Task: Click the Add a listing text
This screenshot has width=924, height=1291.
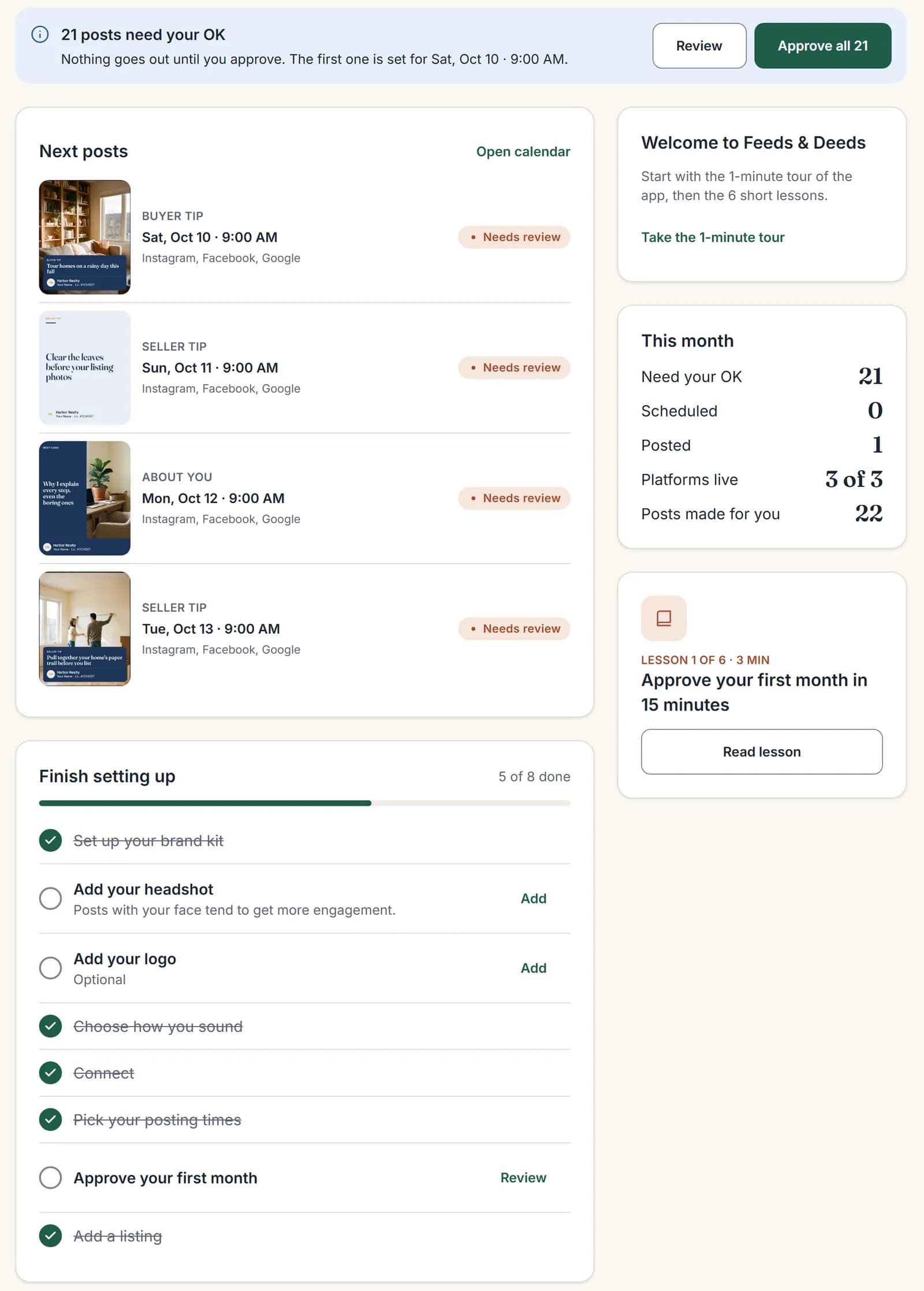Action: [x=117, y=1236]
